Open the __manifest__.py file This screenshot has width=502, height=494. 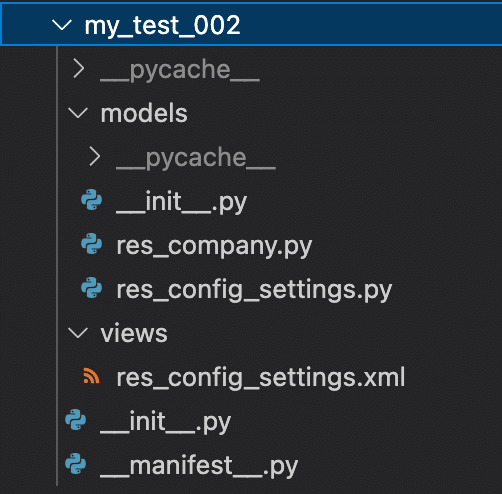pyautogui.click(x=199, y=467)
